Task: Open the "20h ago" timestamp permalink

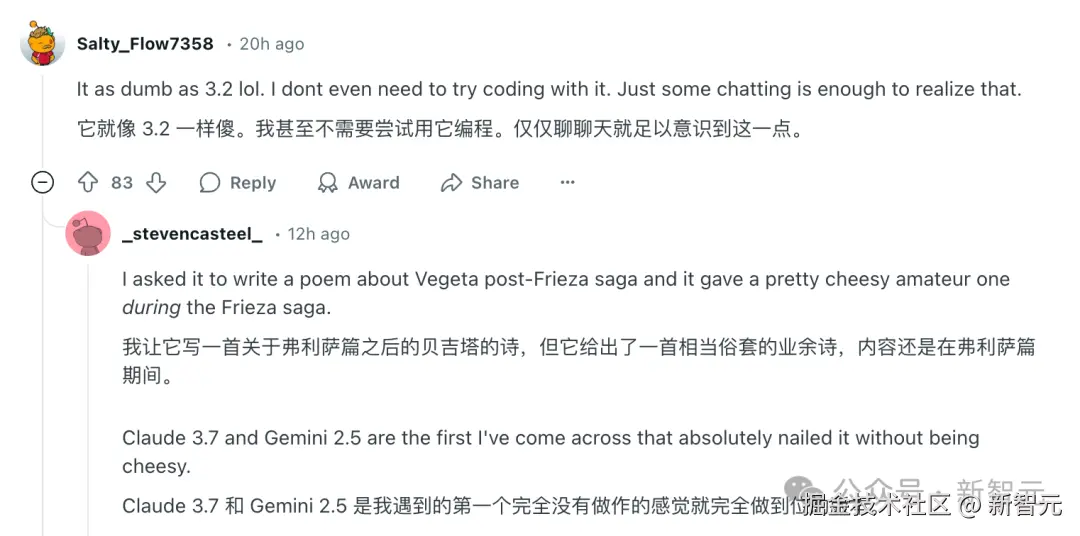Action: (272, 44)
